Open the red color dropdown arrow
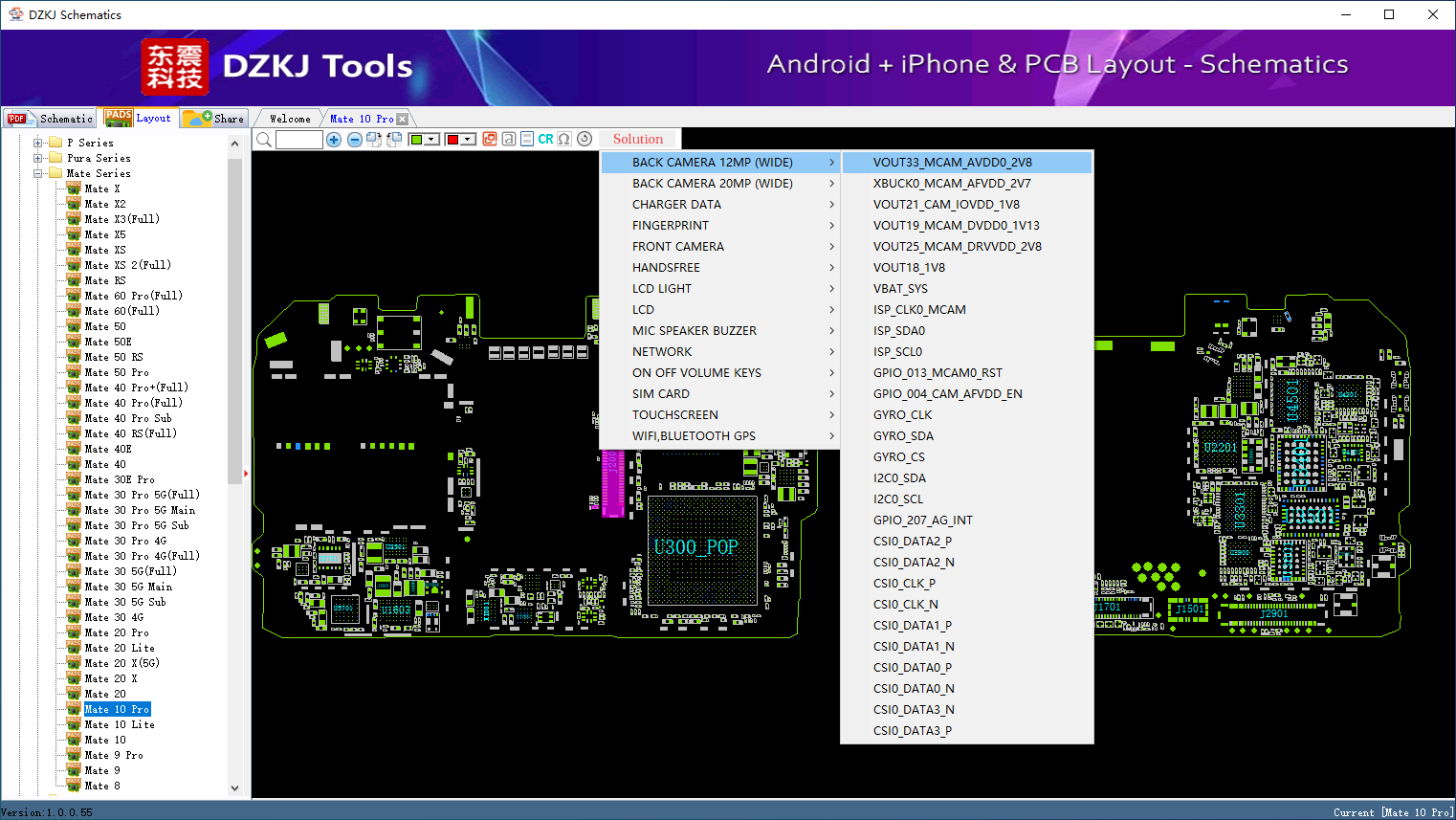The width and height of the screenshot is (1456, 820). [469, 140]
